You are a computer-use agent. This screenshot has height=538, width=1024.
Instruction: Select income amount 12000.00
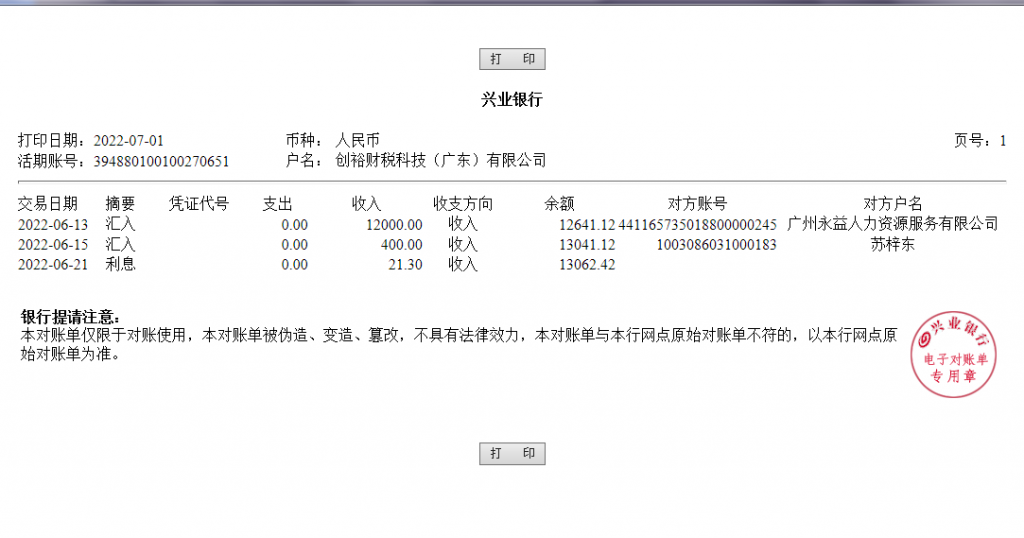(x=394, y=225)
